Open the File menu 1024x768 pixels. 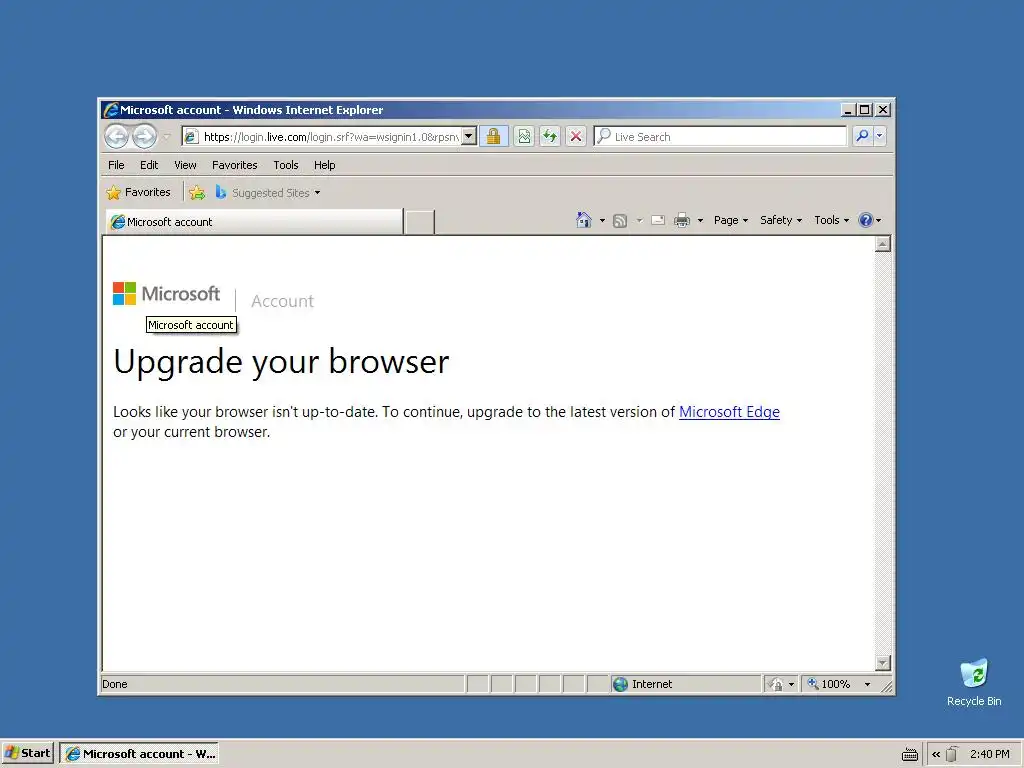[116, 165]
